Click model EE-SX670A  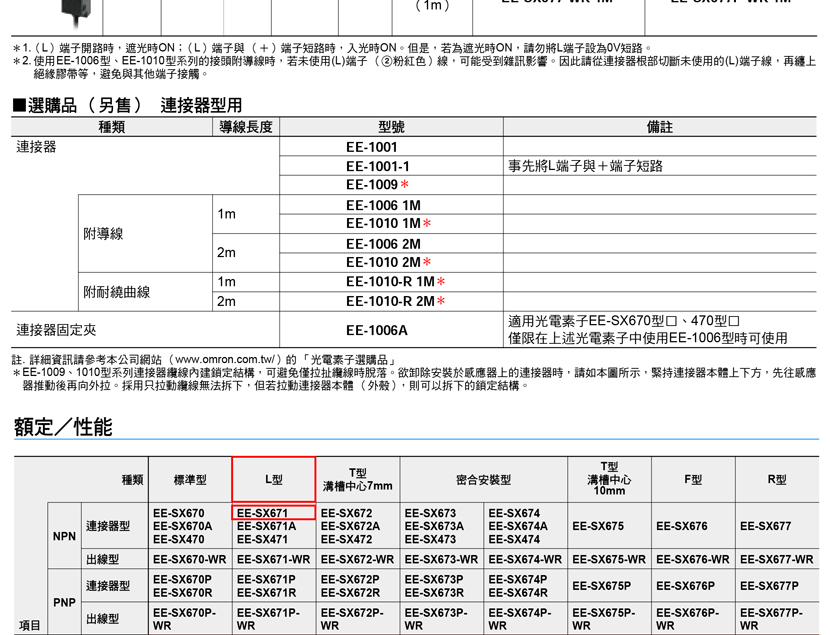[183, 526]
